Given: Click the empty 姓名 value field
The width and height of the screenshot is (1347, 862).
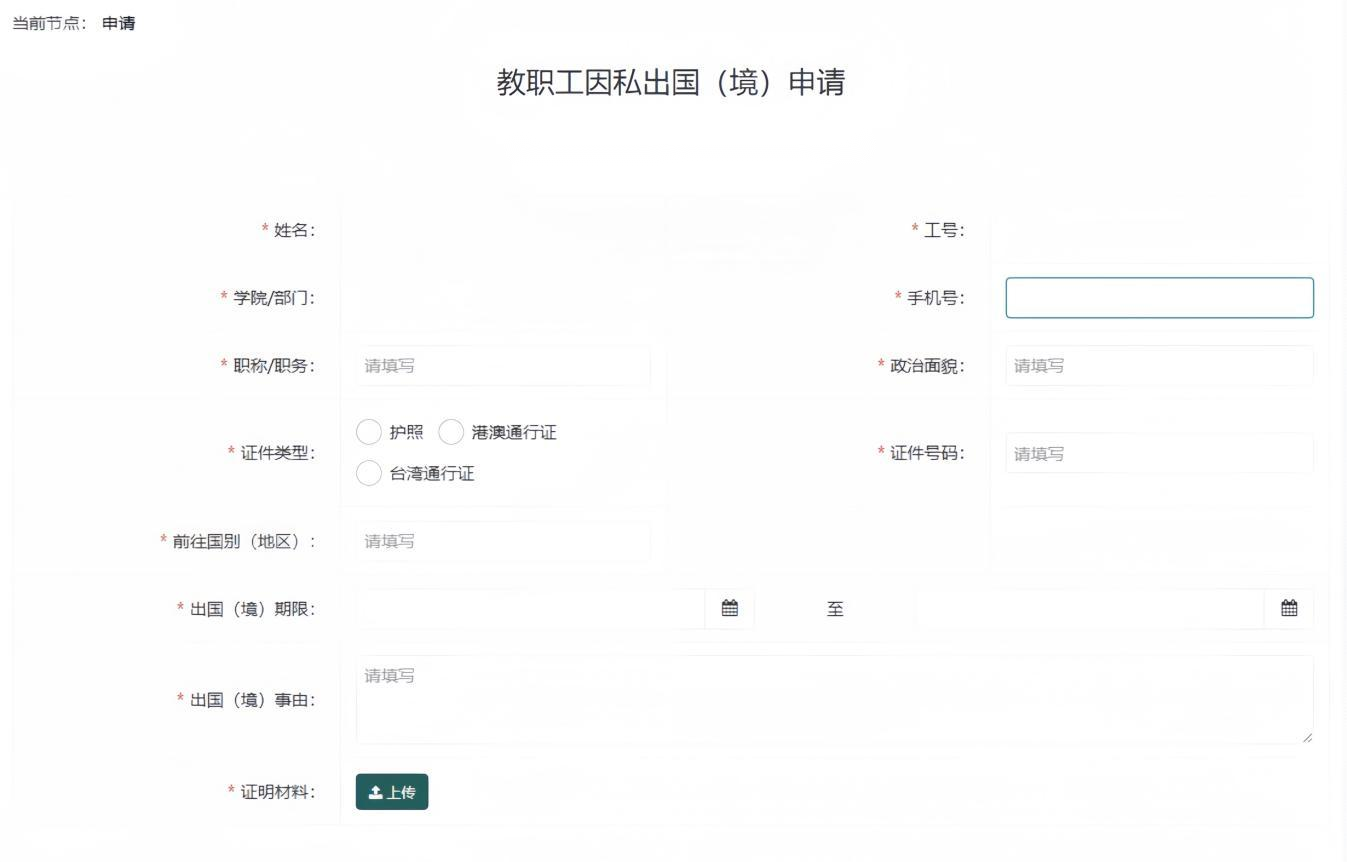Looking at the screenshot, I should click(502, 230).
